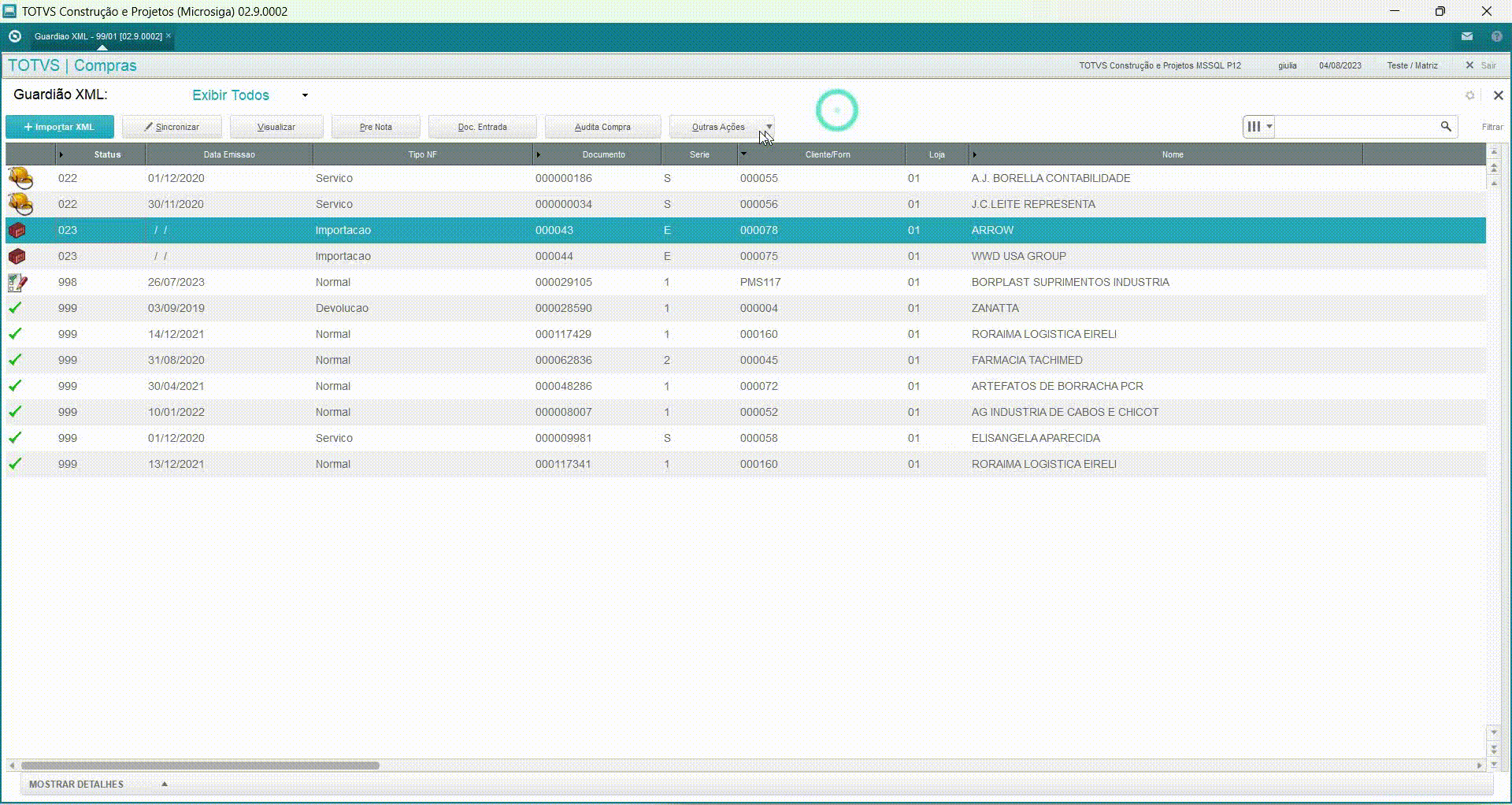Select the row with document 000000186
Image resolution: width=1512 pixels, height=805 pixels.
click(x=746, y=178)
